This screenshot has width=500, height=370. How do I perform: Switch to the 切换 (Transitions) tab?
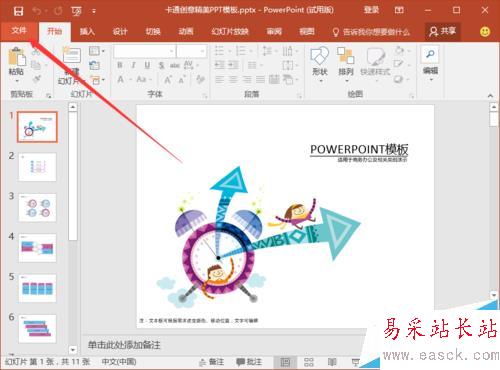(153, 32)
